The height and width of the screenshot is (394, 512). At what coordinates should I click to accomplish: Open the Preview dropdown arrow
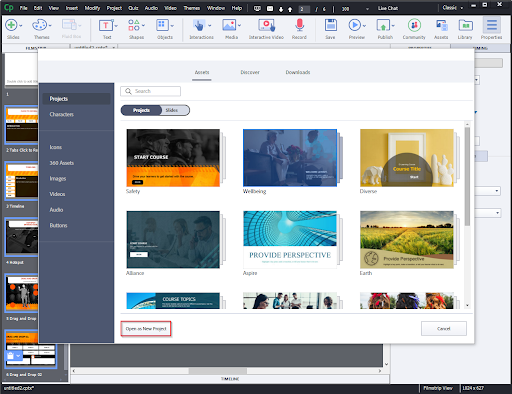click(x=364, y=25)
